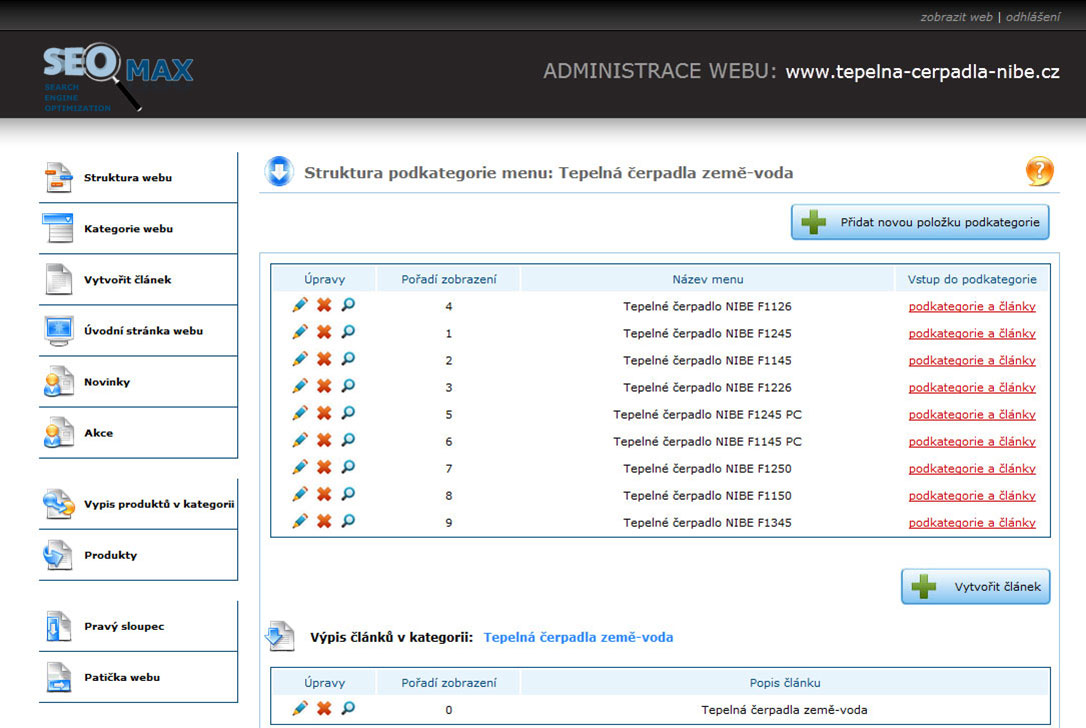Edit article Tepelná čerpadla země-voda pencil icon
The height and width of the screenshot is (728, 1086).
[300, 708]
